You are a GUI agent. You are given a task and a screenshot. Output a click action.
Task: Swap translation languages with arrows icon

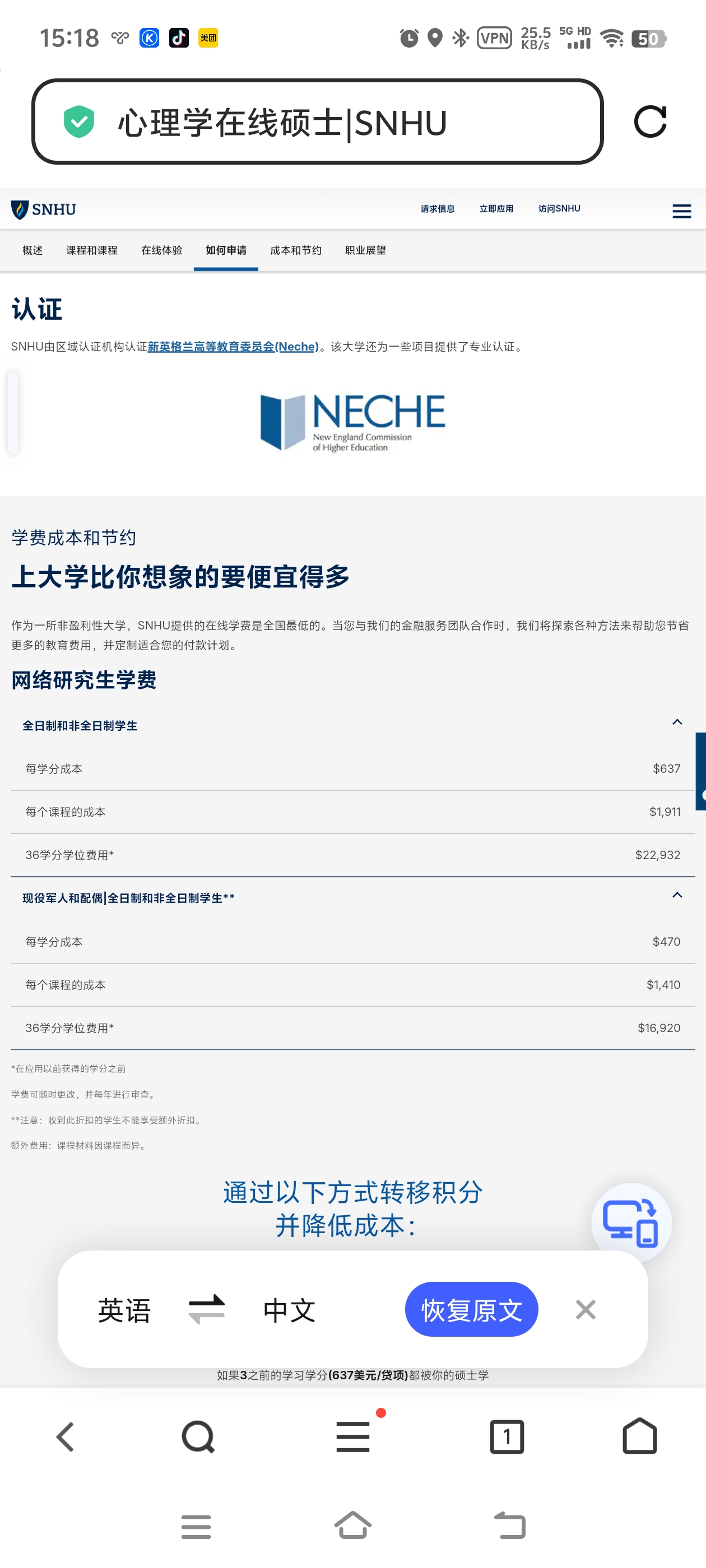pos(207,1309)
